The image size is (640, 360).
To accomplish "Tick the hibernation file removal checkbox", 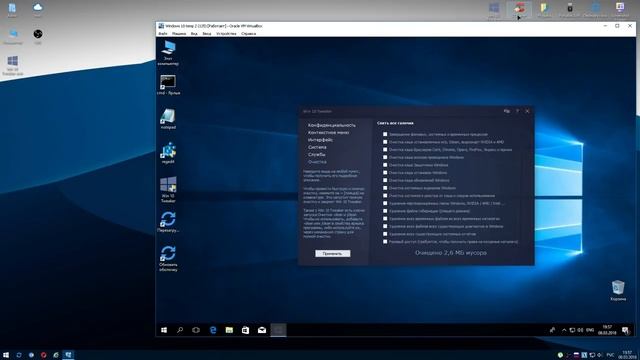I will click(385, 211).
